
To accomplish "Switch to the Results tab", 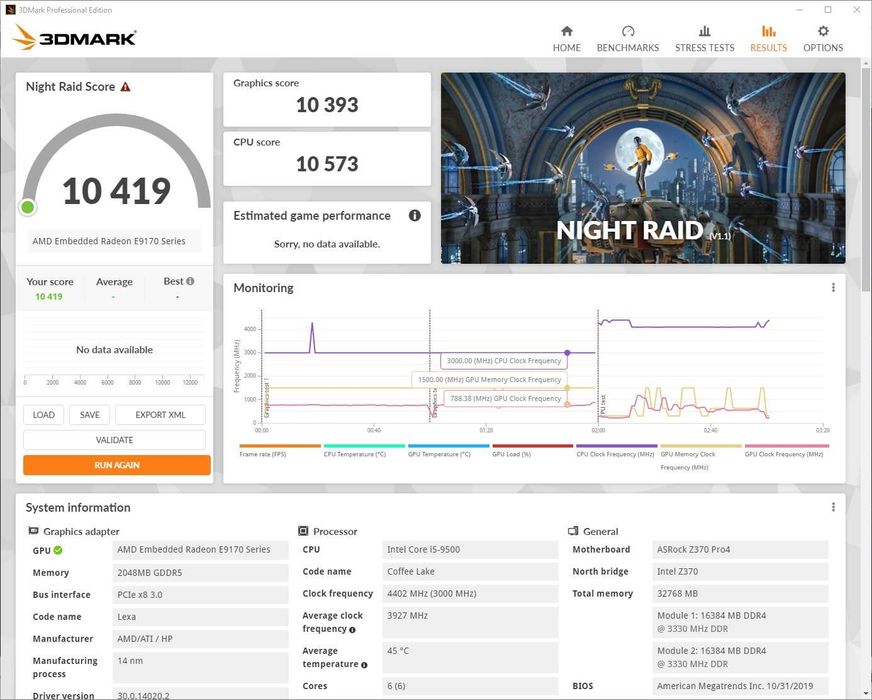I will pyautogui.click(x=769, y=39).
